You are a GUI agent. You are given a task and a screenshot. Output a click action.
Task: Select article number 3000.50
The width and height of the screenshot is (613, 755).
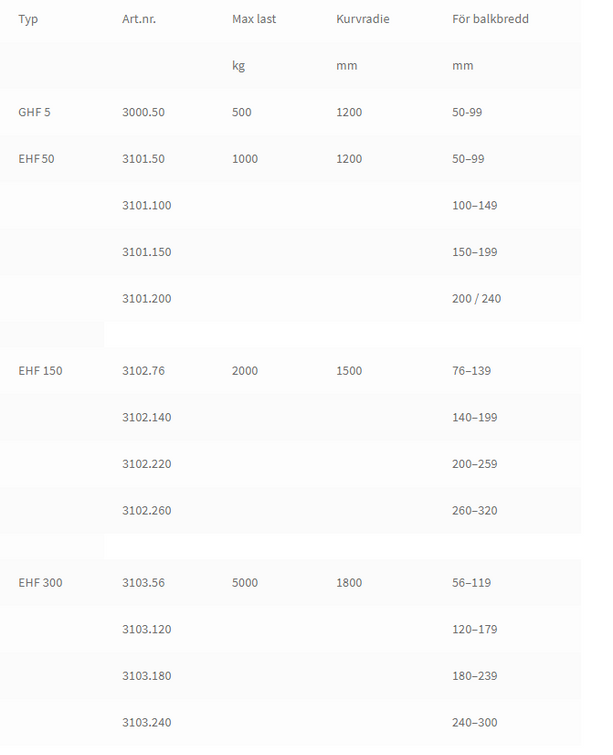143,112
